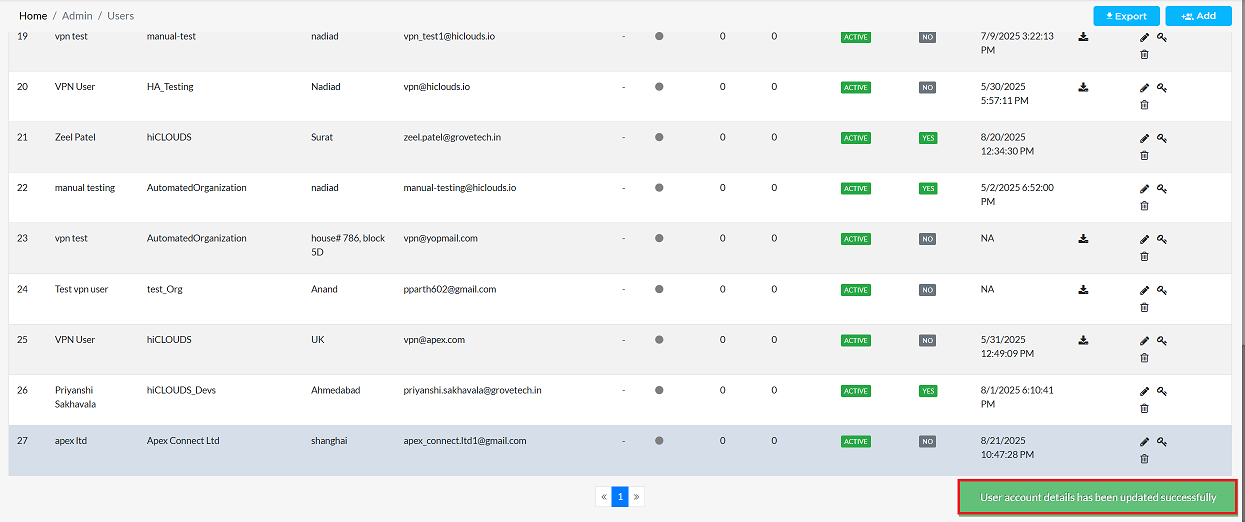The width and height of the screenshot is (1245, 522).
Task: Click ACTIVE status badge for Zeel Patel
Action: [855, 138]
